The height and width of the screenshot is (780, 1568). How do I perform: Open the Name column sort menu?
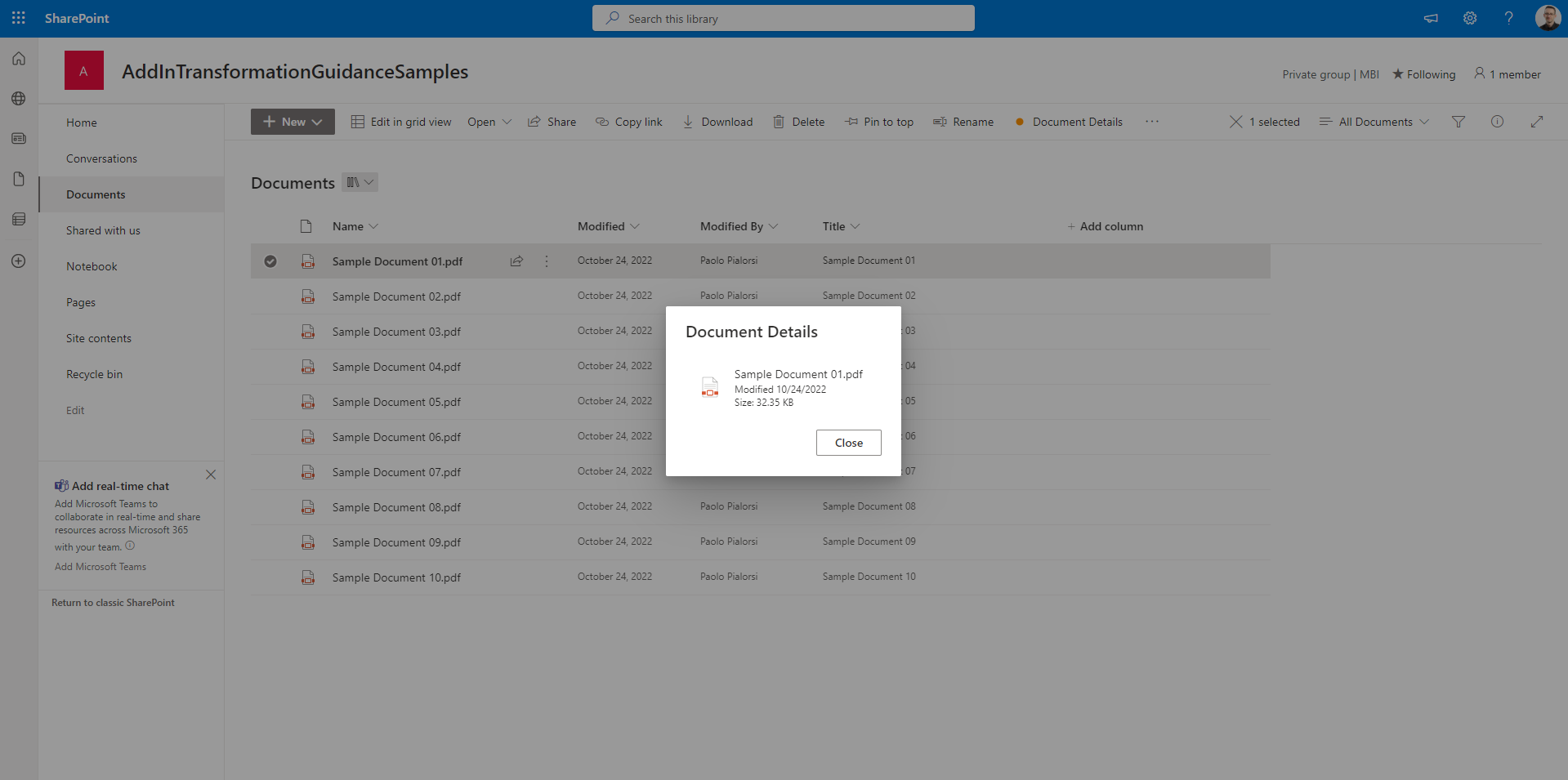tap(354, 226)
